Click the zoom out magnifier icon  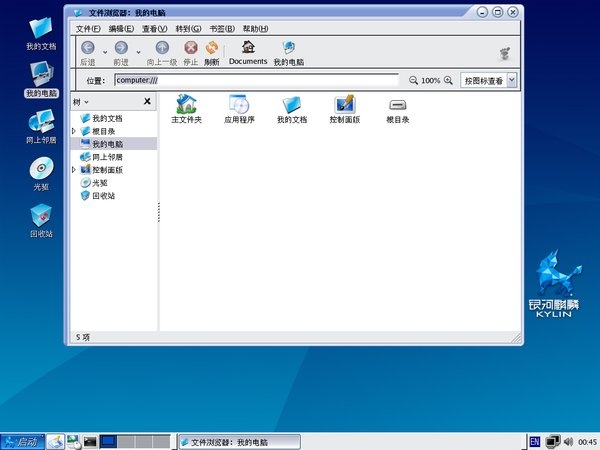[x=413, y=80]
